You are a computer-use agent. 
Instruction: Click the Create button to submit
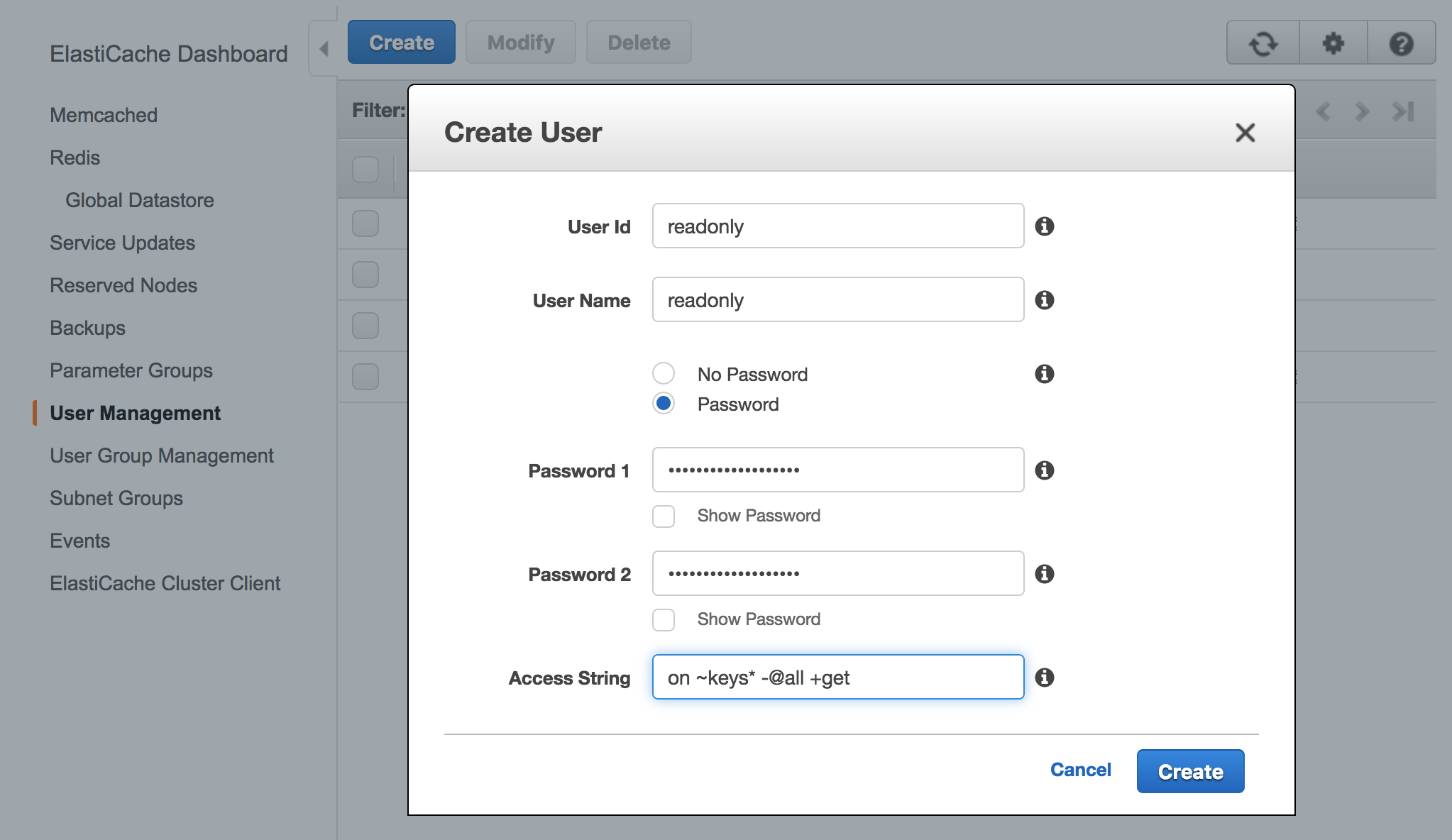1191,771
